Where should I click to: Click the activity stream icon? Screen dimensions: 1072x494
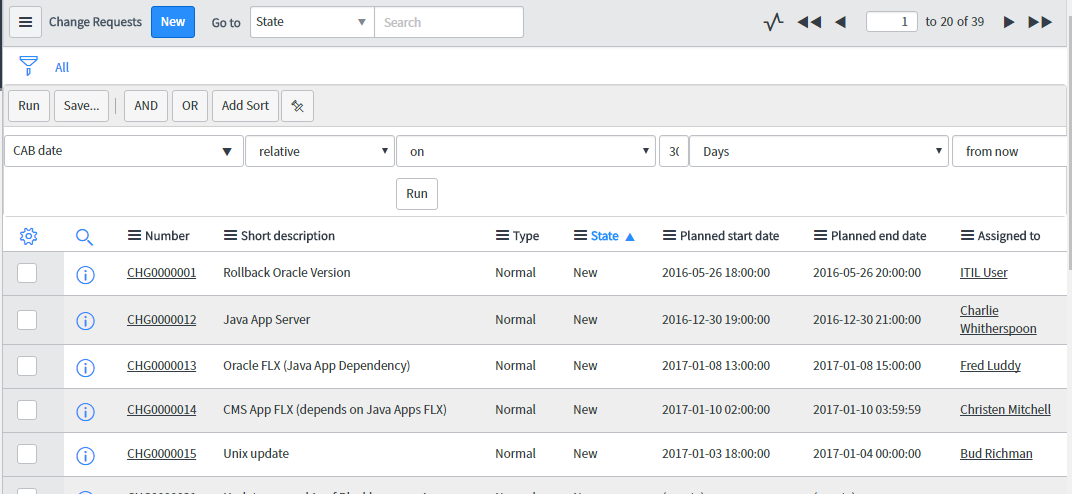(x=772, y=22)
